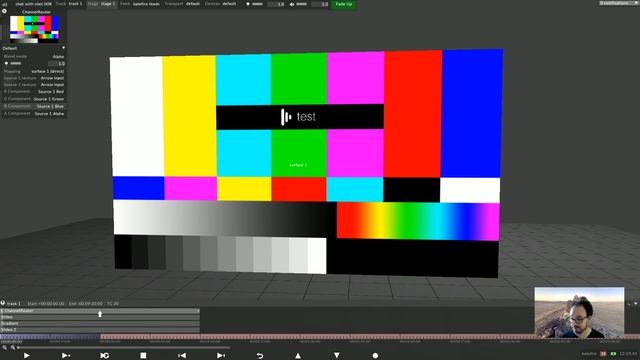Image resolution: width=640 pixels, height=360 pixels.
Task: Open the Devices 'default' menu
Action: coord(220,4)
